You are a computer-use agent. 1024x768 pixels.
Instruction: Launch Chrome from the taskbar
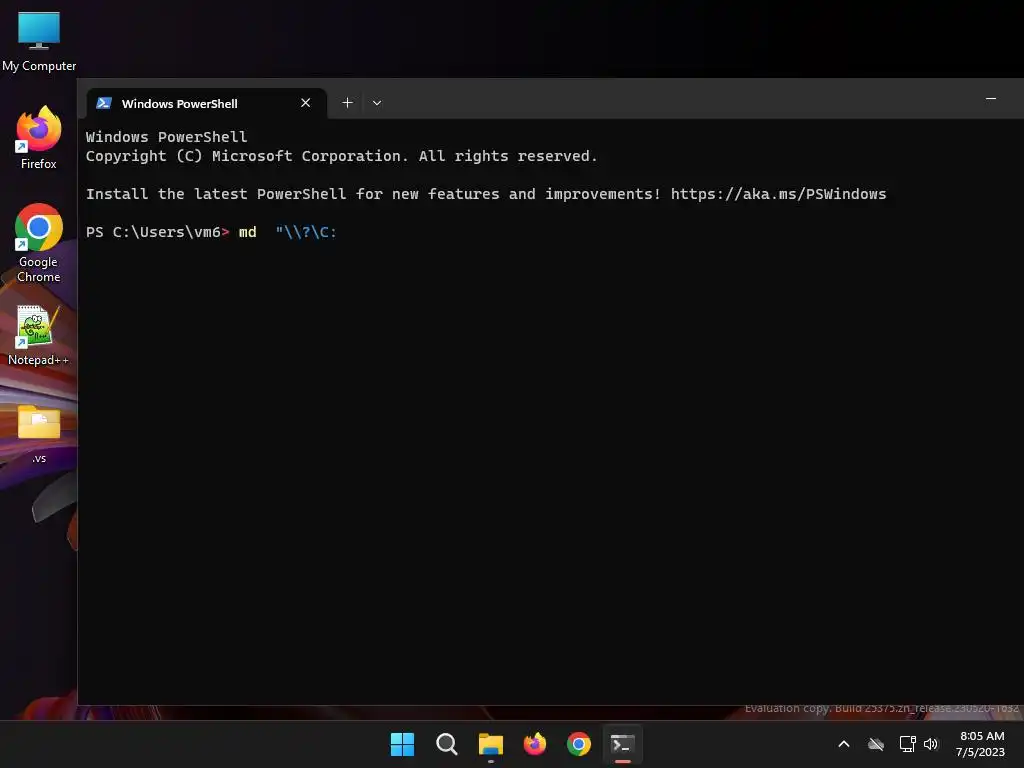[579, 744]
